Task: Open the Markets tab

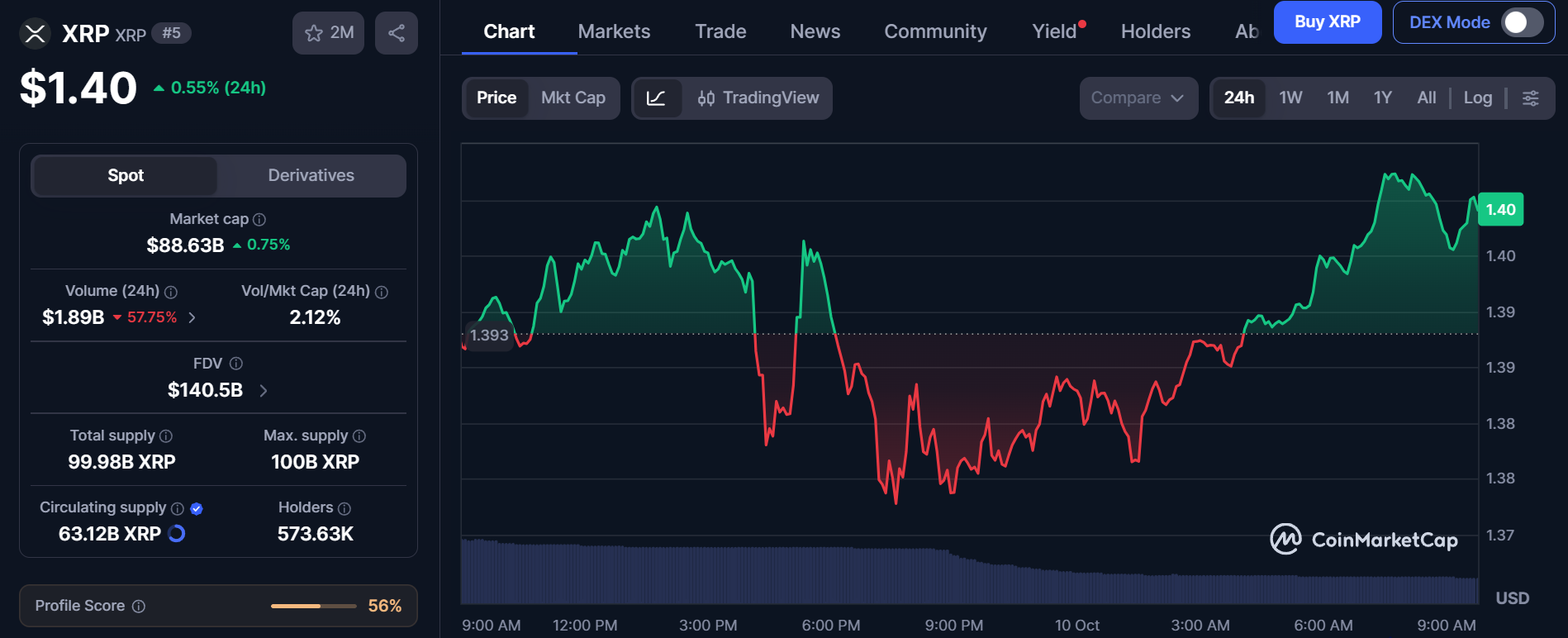Action: coord(614,31)
